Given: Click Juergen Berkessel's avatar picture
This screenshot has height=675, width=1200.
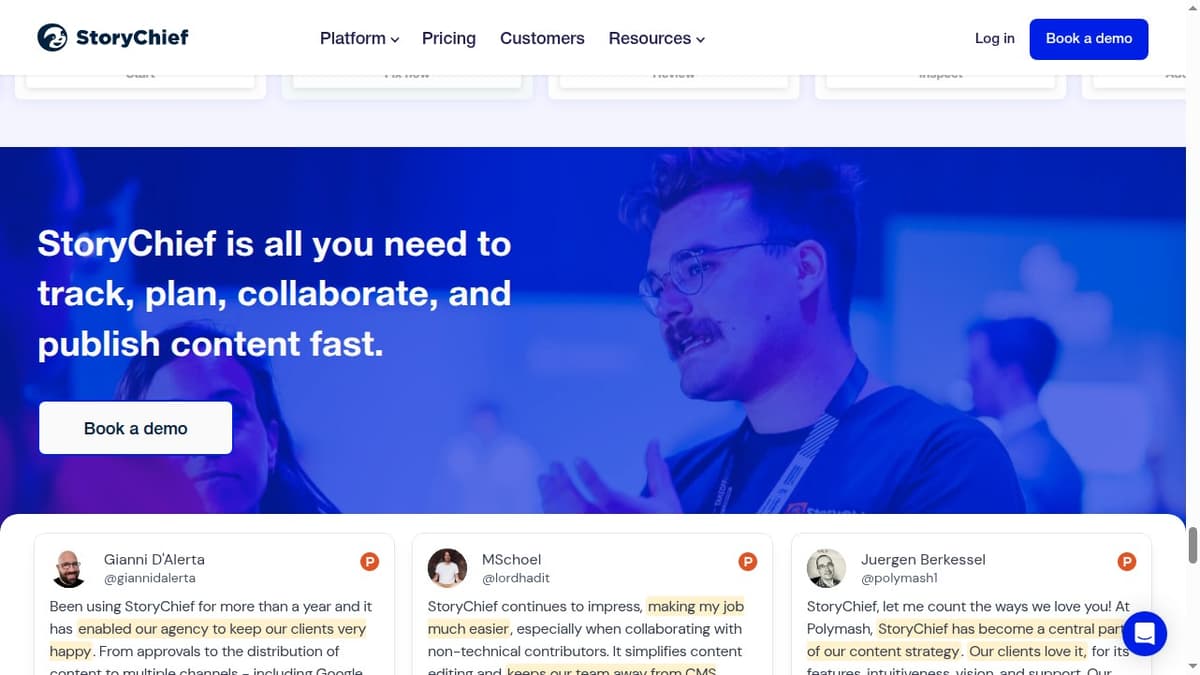Looking at the screenshot, I should tap(826, 568).
